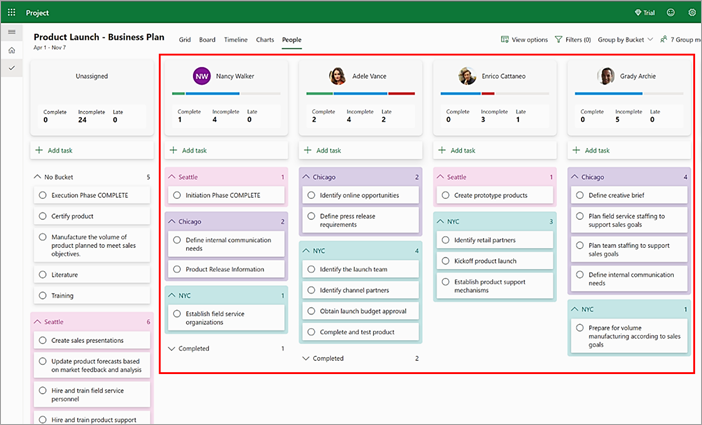
Task: Mark Certify product task complete
Action: click(x=42, y=216)
